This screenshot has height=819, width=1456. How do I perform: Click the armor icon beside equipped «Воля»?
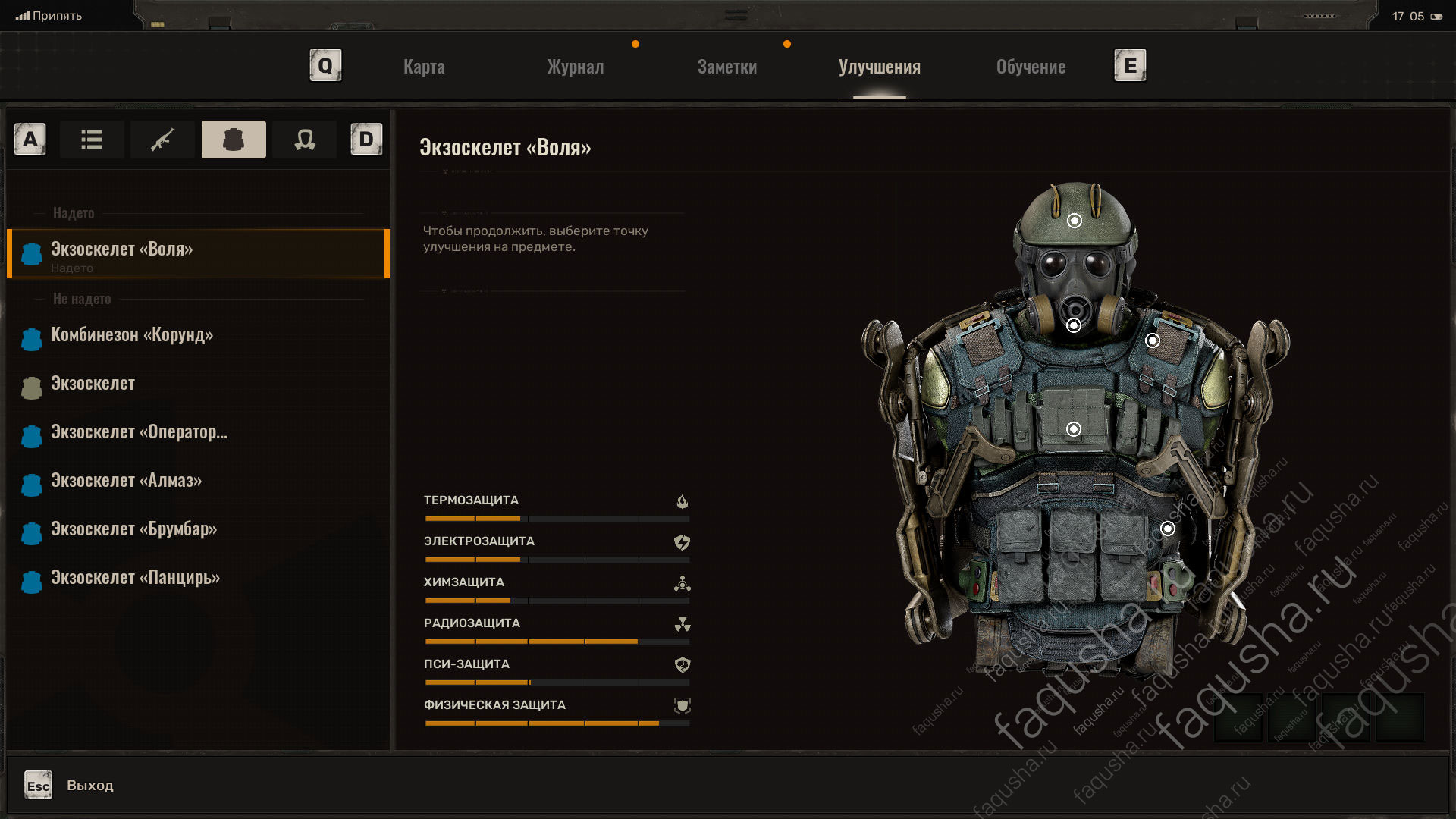[32, 254]
